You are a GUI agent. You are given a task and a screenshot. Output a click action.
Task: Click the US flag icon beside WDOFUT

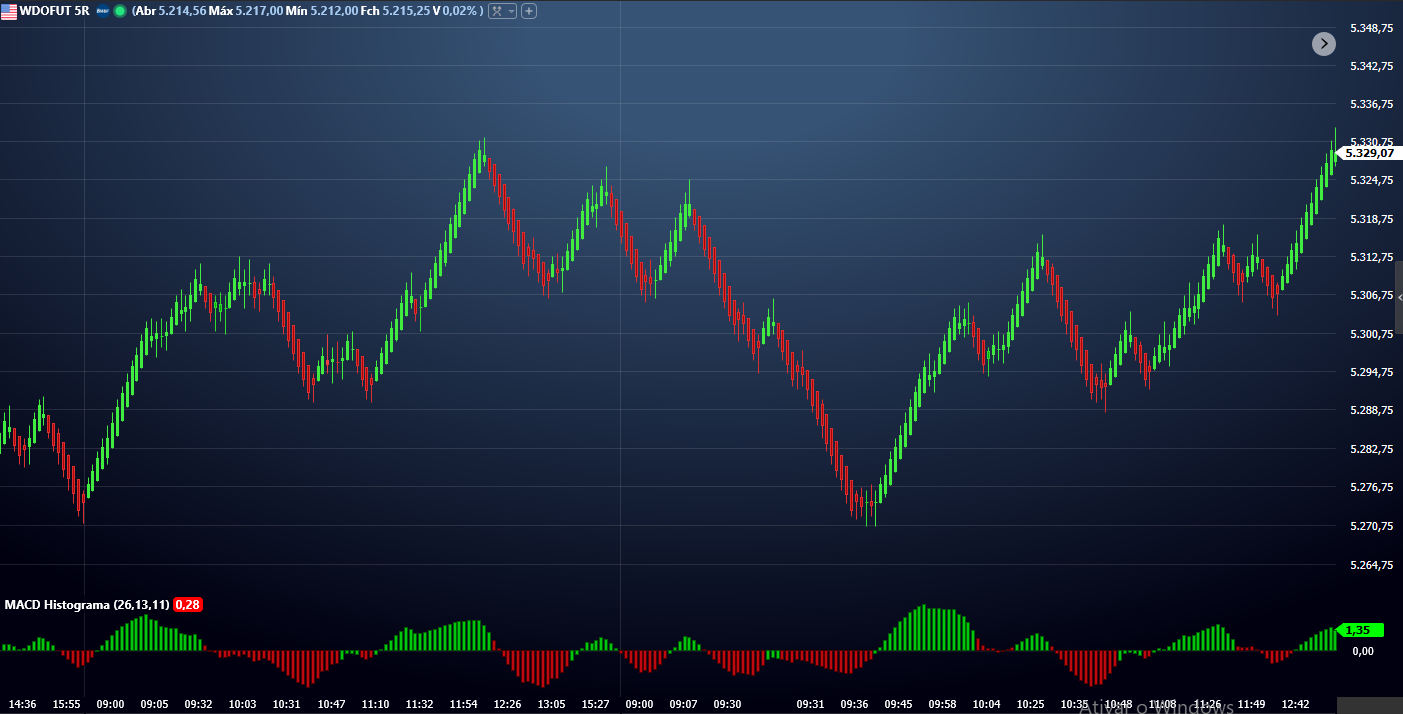(x=9, y=10)
